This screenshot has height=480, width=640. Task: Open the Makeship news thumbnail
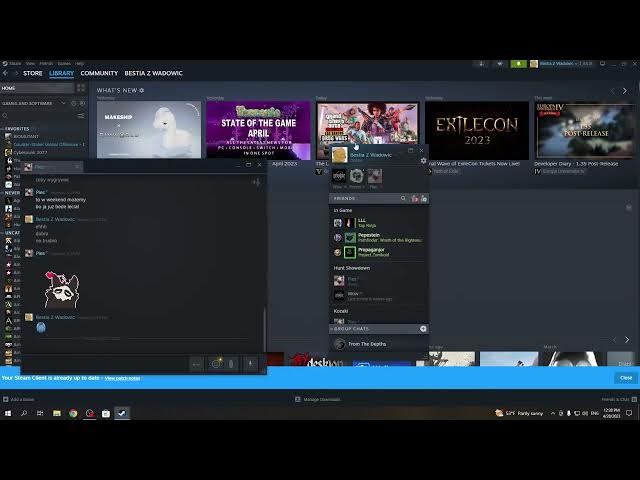(149, 130)
